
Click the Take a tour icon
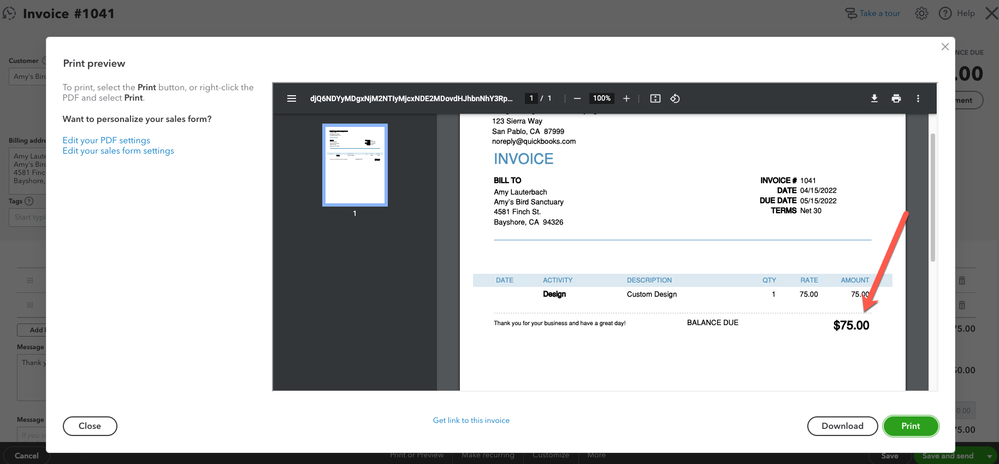tap(851, 13)
